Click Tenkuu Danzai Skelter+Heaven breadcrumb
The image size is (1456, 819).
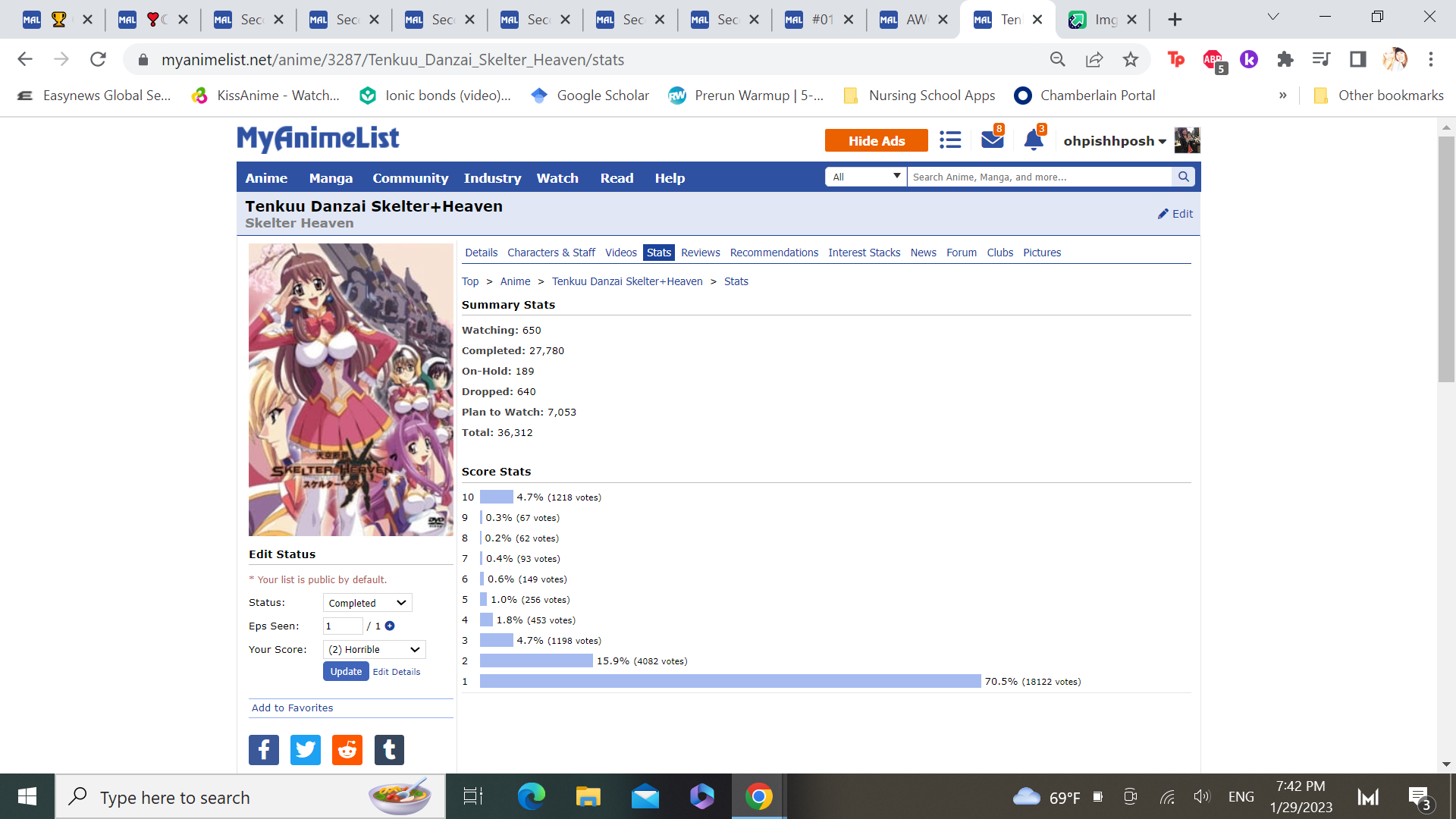pyautogui.click(x=627, y=281)
